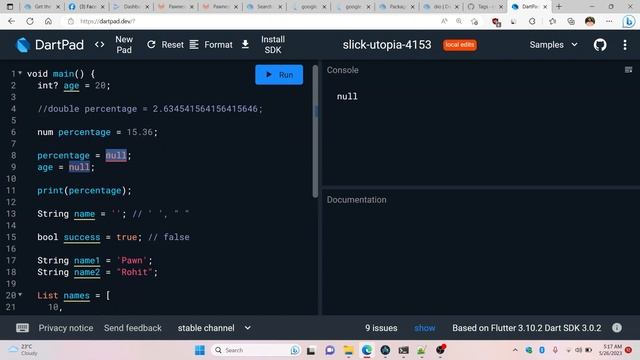
Task: Close the DartPad browser tab
Action: point(545,7)
